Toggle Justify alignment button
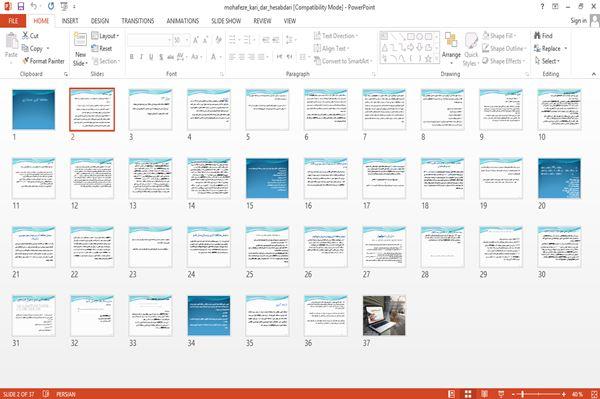 tap(261, 57)
